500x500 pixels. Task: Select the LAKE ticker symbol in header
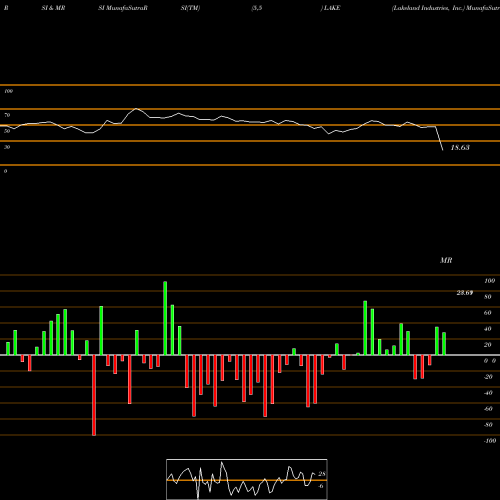tap(332, 8)
